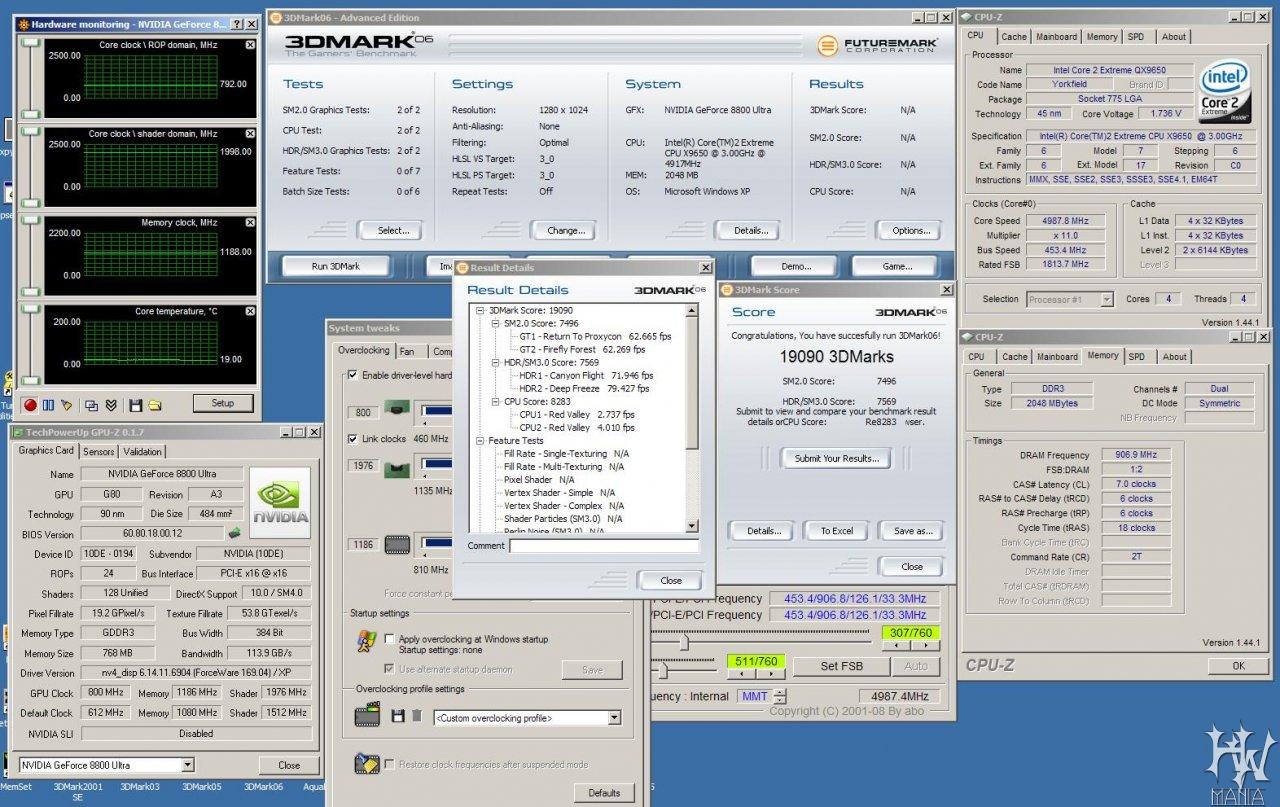The width and height of the screenshot is (1280, 807).
Task: Collapse the CPU Score tree node
Action: (x=494, y=402)
